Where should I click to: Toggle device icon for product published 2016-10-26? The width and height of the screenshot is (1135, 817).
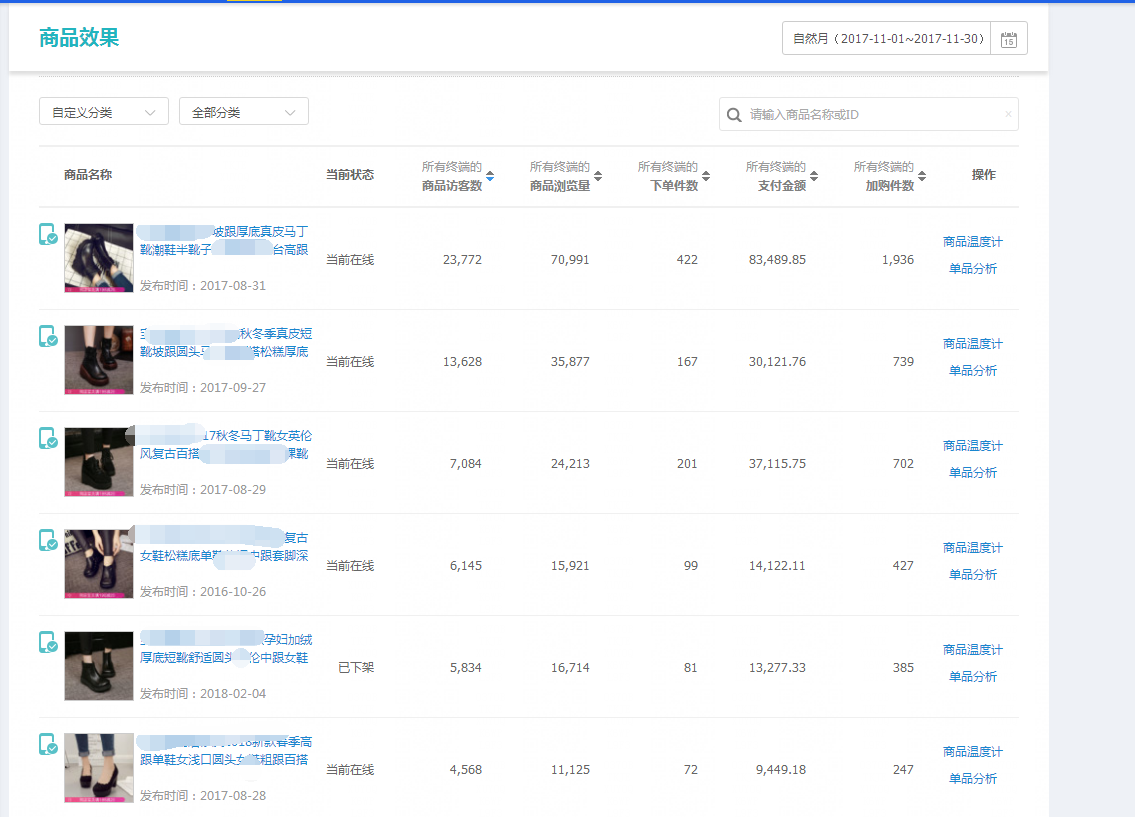coord(47,541)
